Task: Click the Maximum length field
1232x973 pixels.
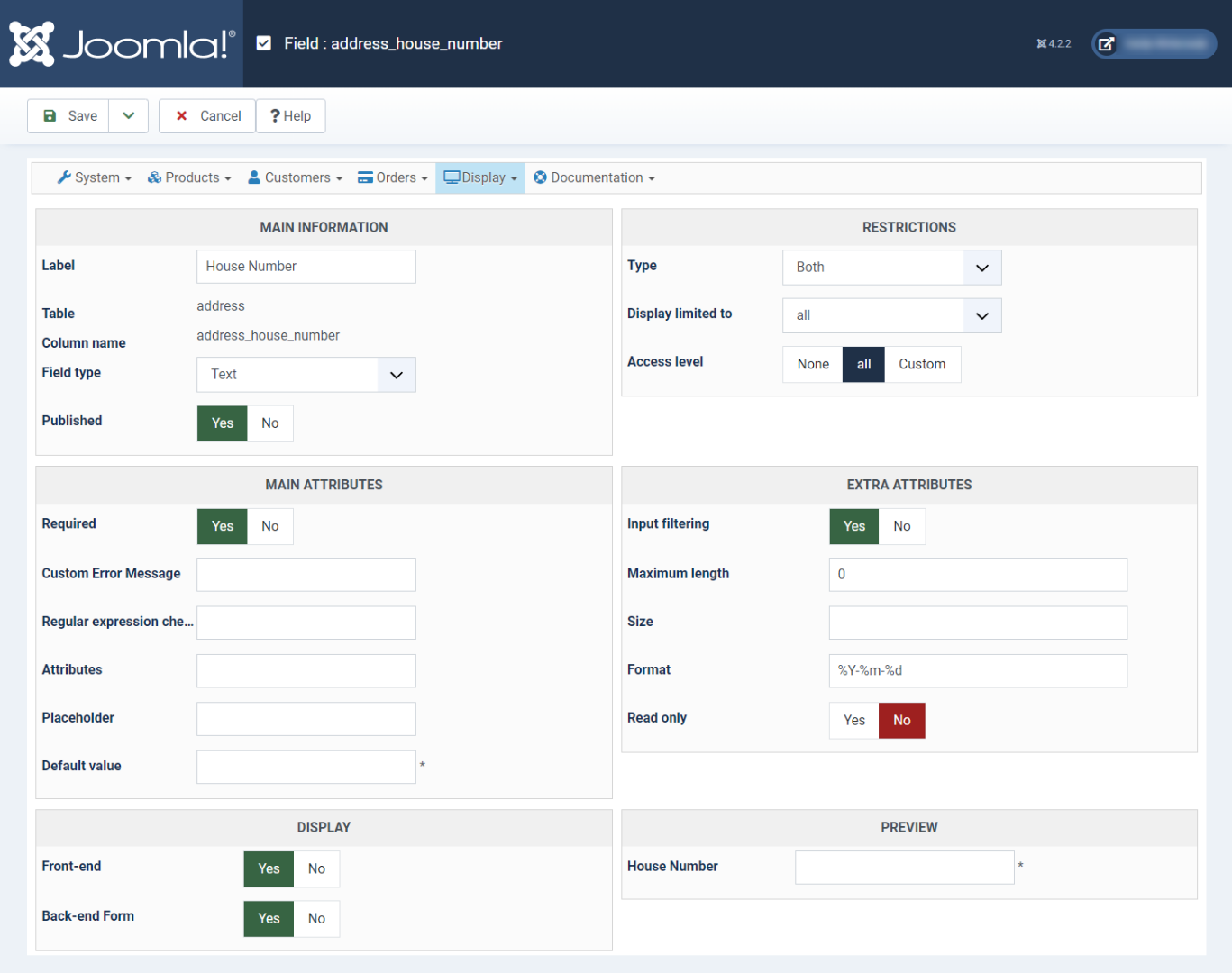Action: point(978,575)
